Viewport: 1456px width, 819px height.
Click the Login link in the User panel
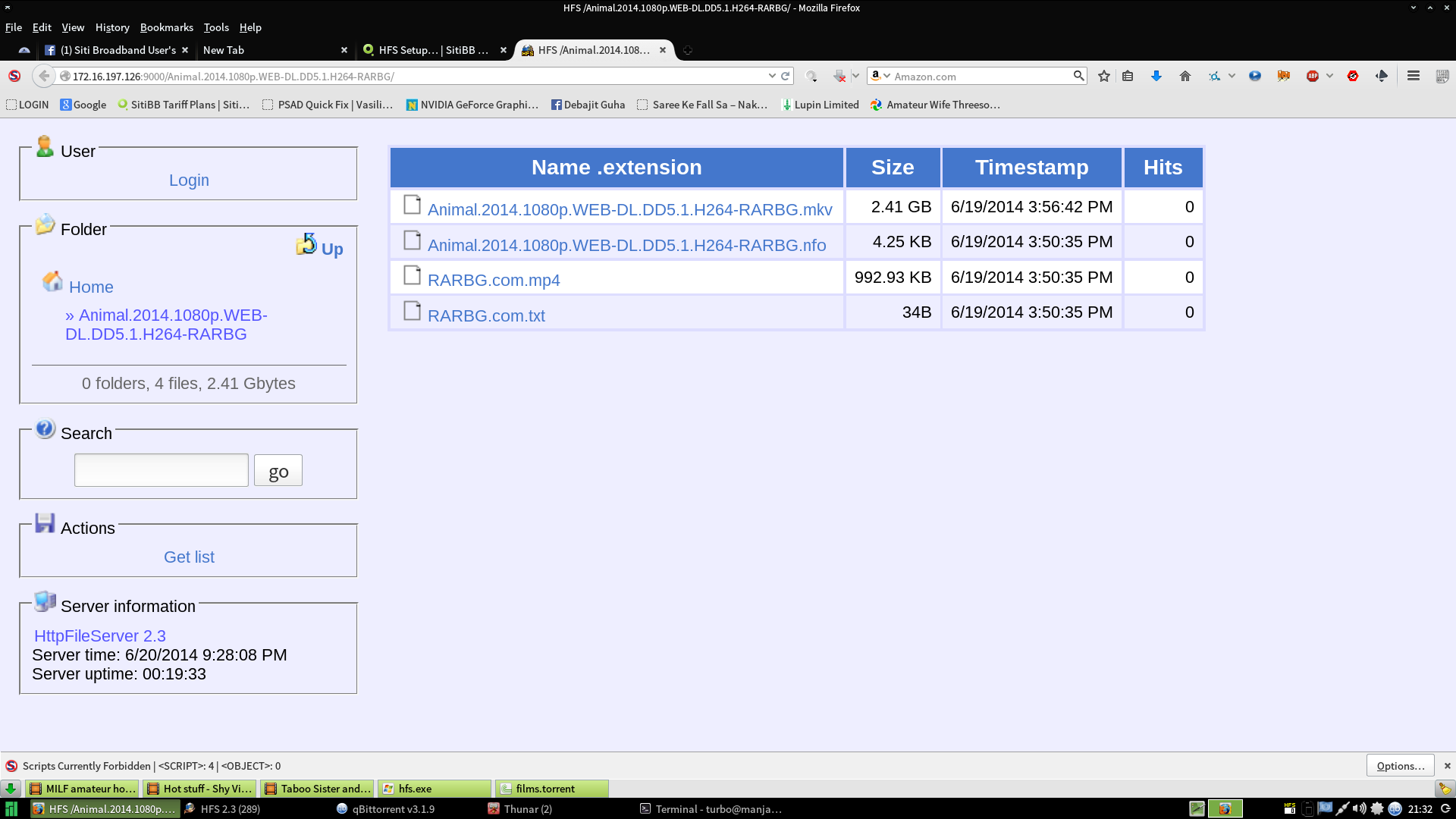[189, 180]
